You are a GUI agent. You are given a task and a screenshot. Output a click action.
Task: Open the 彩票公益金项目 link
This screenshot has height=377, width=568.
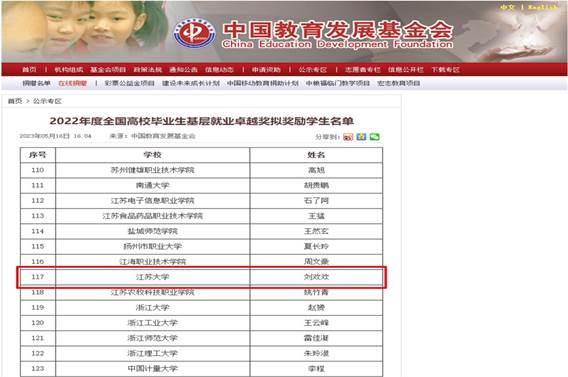[129, 83]
